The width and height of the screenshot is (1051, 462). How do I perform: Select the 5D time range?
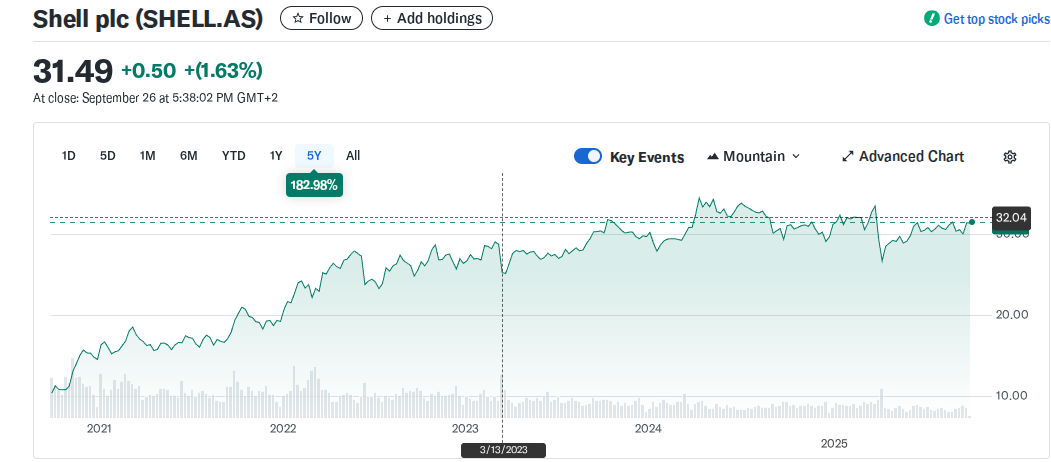pyautogui.click(x=108, y=156)
